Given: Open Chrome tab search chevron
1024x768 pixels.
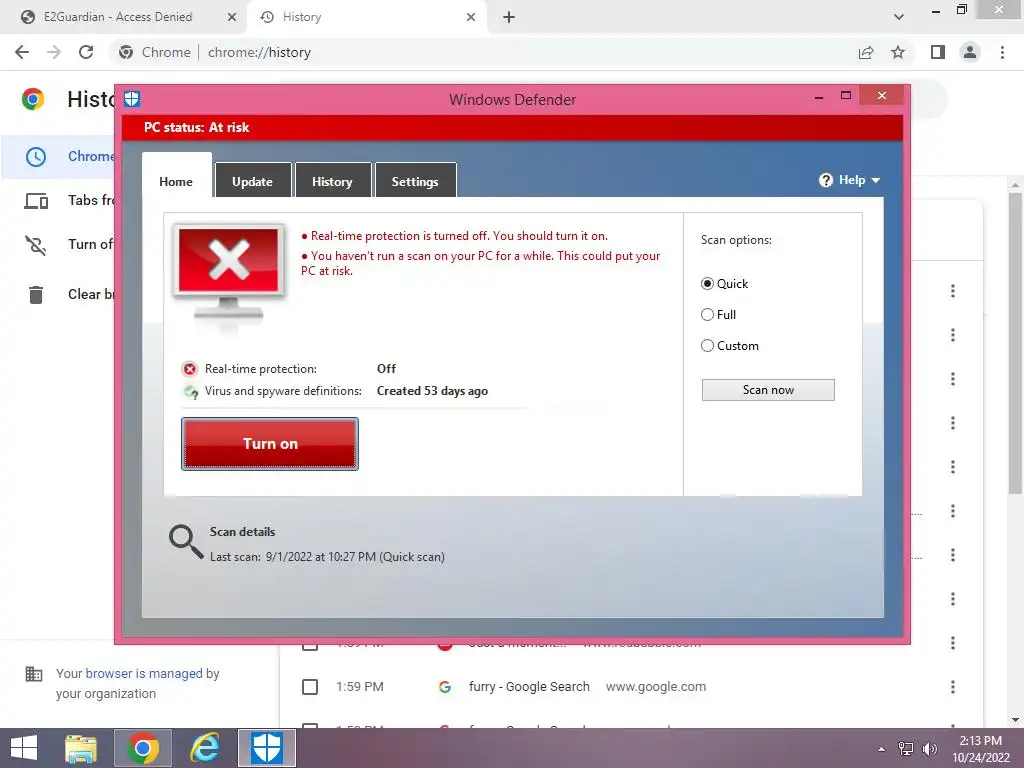Looking at the screenshot, I should coord(899,17).
